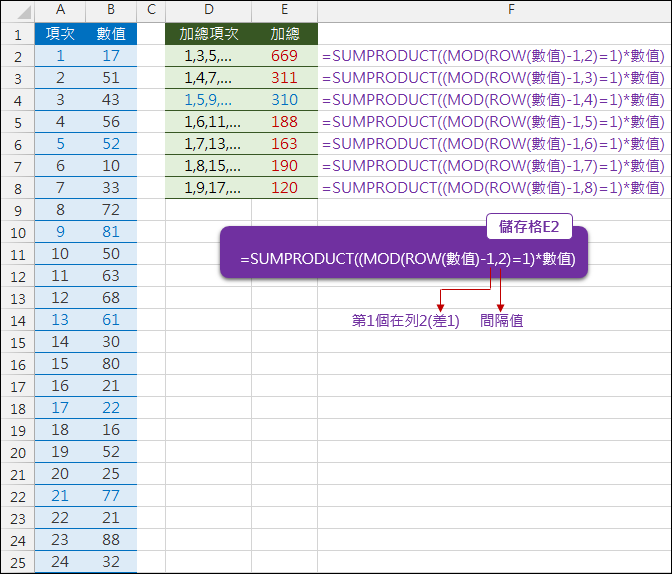Select value cell B12 showing 63
Screen dimensions: 672x574
coord(111,276)
